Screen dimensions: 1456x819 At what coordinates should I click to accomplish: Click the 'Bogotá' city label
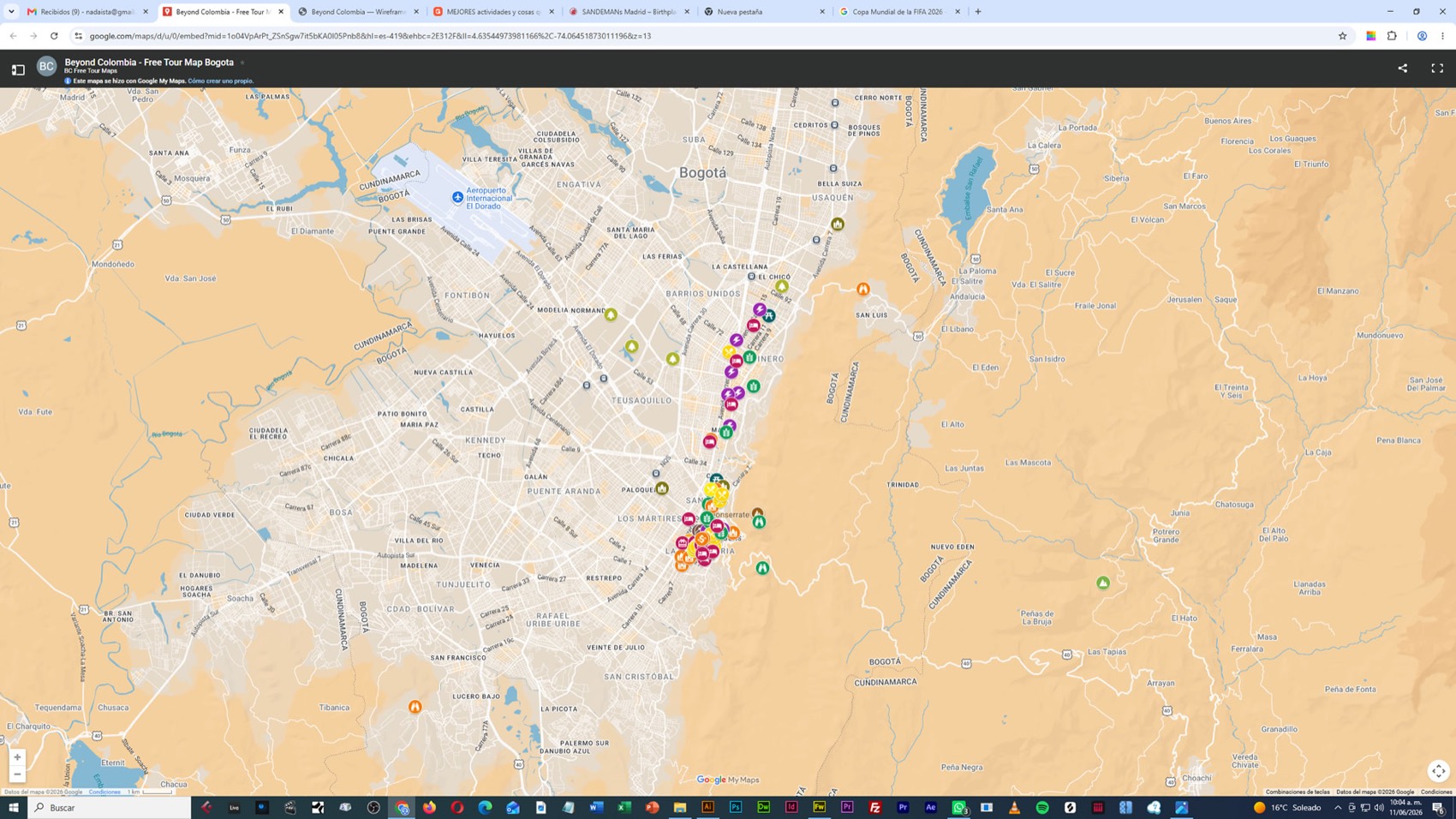tap(702, 172)
